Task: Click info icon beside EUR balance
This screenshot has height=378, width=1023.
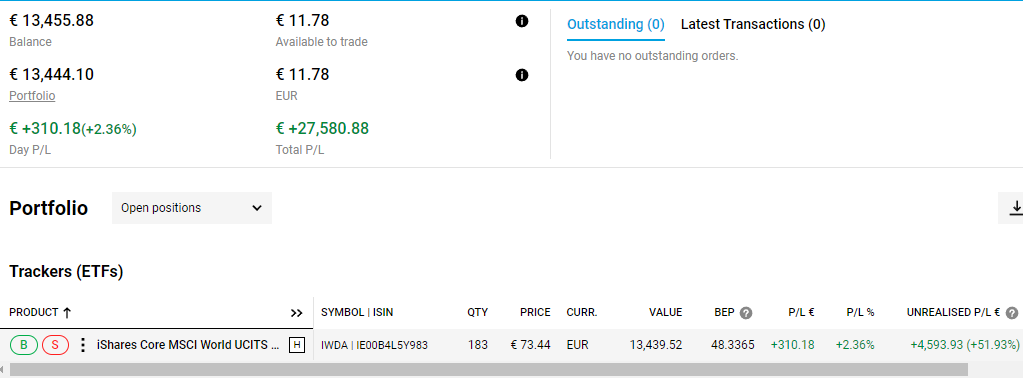Action: tap(521, 75)
